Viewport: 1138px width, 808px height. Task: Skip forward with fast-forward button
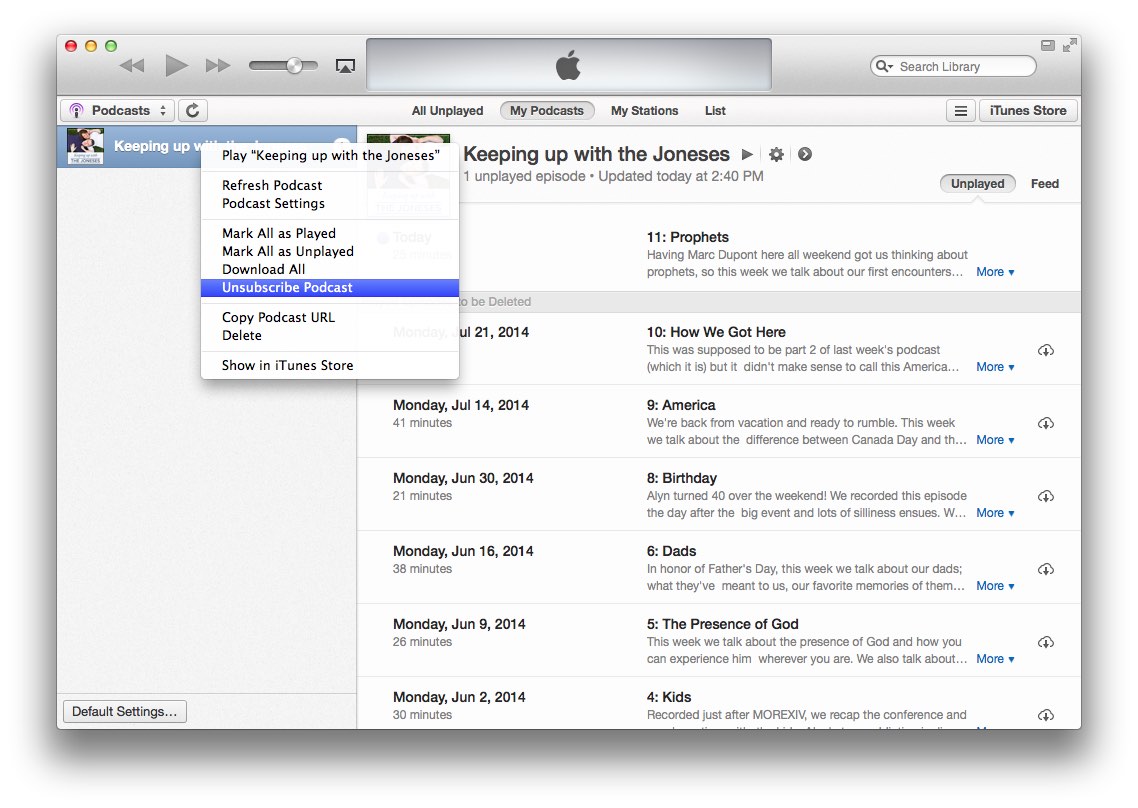coord(218,66)
